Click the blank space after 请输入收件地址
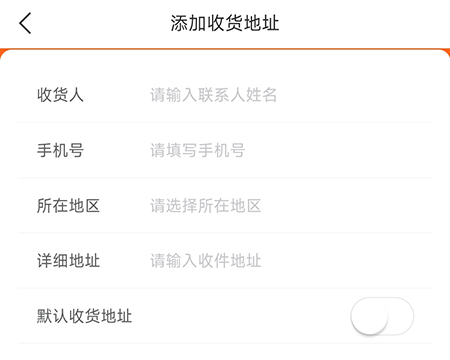Viewport: 450px width, 360px height. pyautogui.click(x=347, y=261)
